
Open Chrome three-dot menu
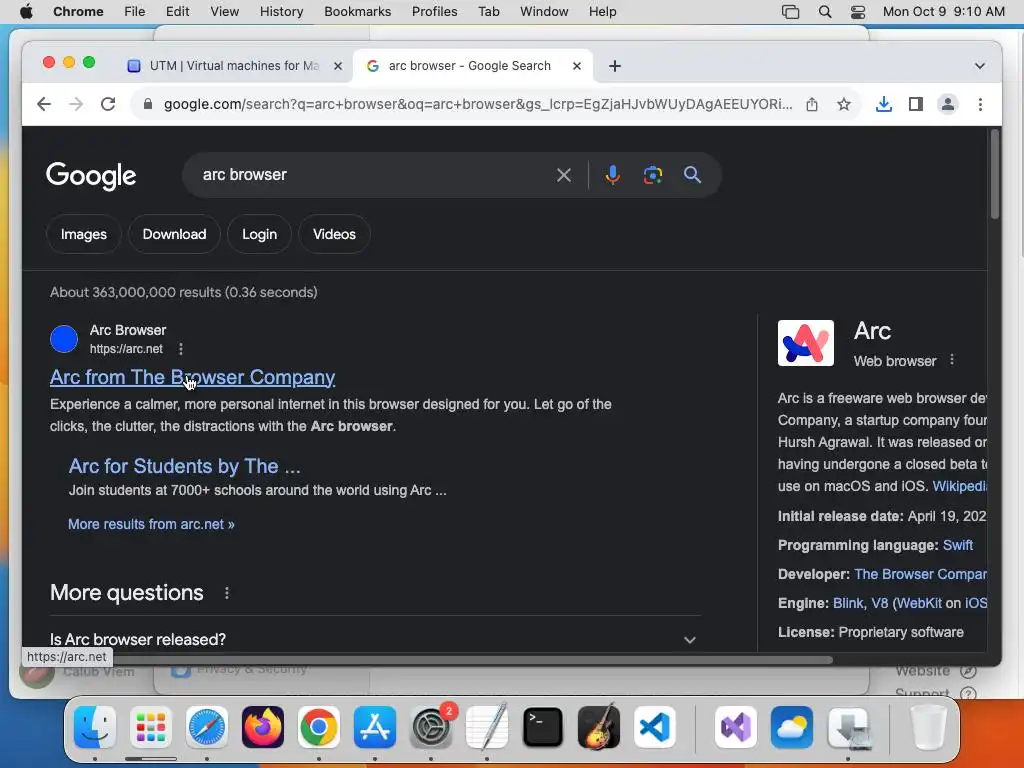click(x=980, y=104)
